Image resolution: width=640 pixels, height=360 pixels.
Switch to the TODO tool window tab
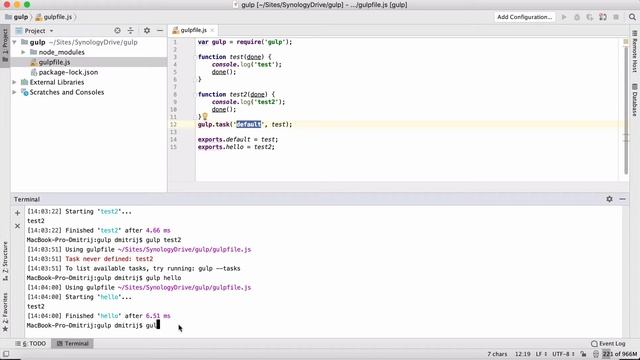coord(31,344)
